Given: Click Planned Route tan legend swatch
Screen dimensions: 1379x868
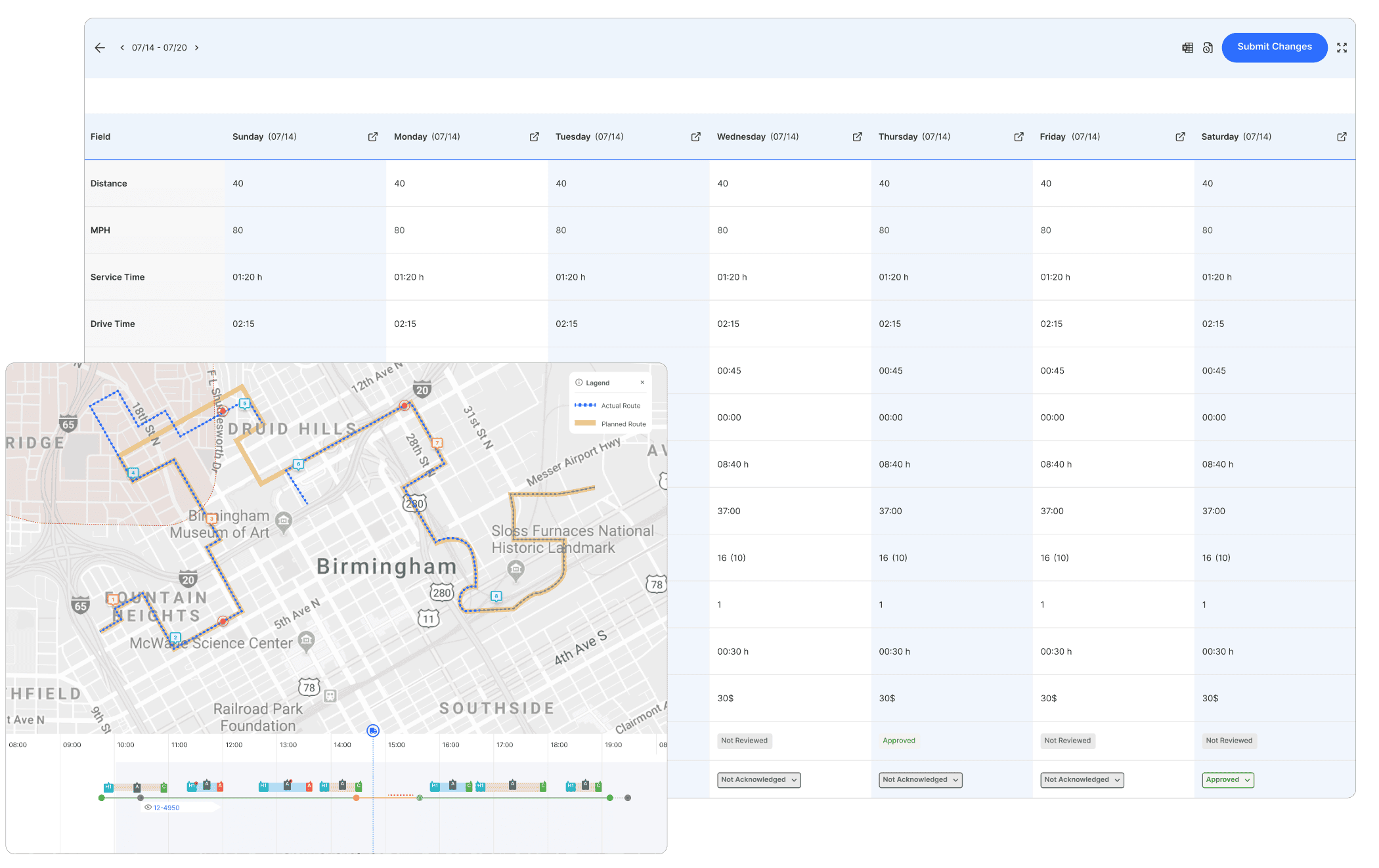Looking at the screenshot, I should (585, 423).
